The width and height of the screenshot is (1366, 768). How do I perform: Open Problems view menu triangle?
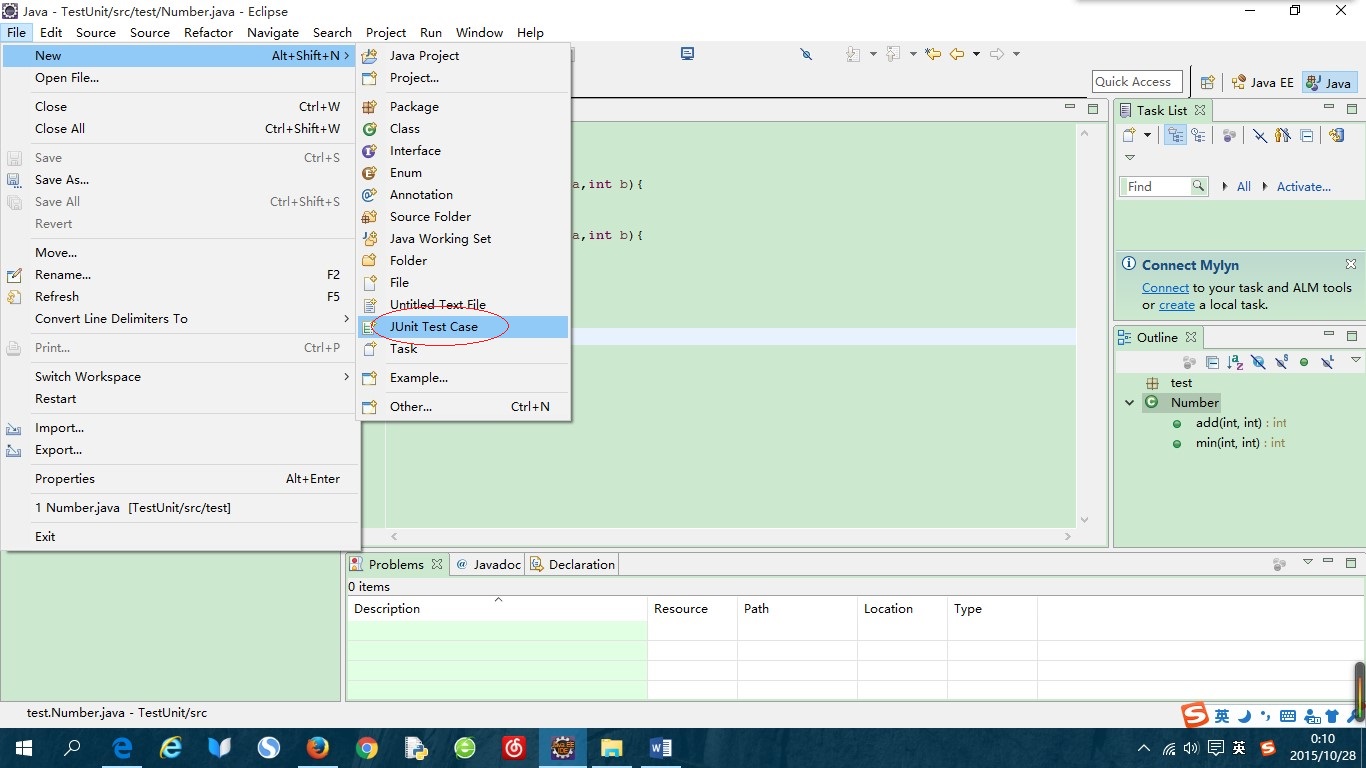[x=1307, y=563]
